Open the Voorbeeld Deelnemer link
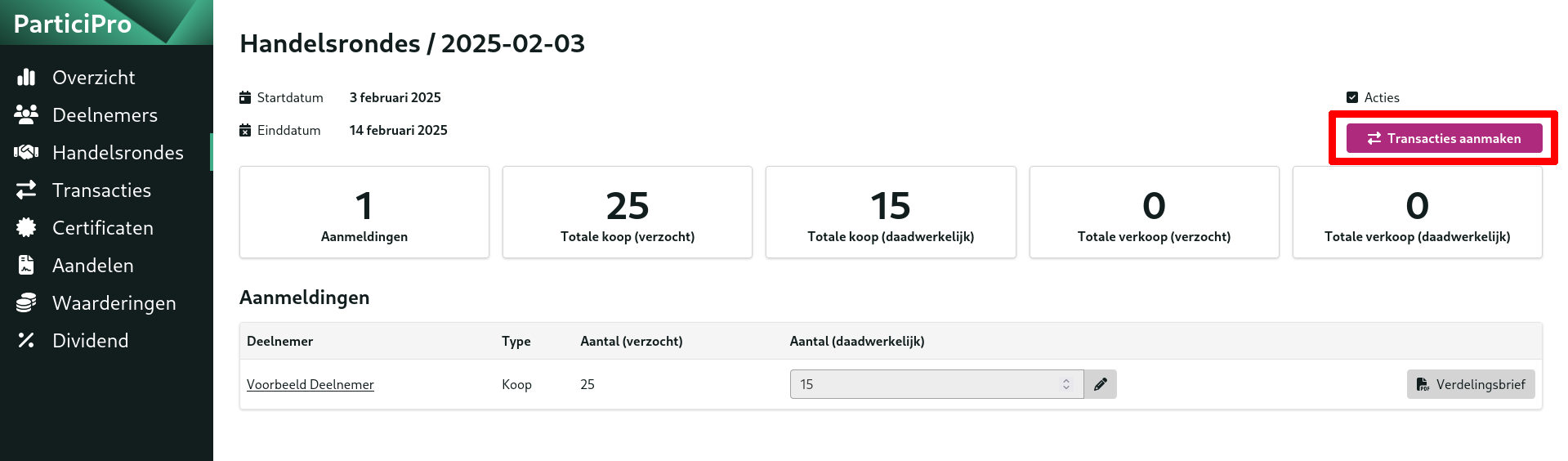The width and height of the screenshot is (1568, 461). point(310,384)
